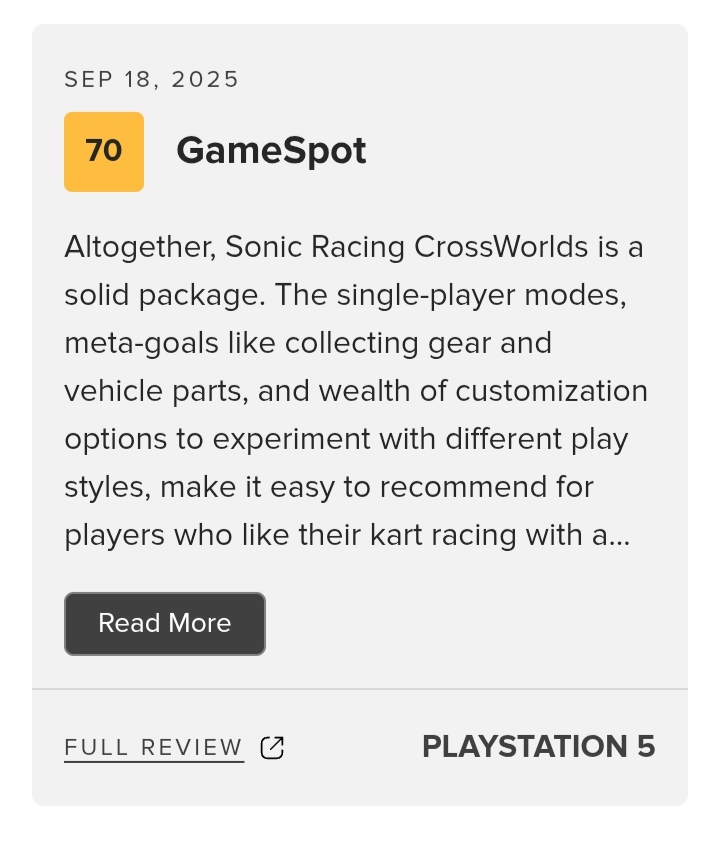This screenshot has width=720, height=848.
Task: Click the phrase single-player modes
Action: [x=481, y=296]
